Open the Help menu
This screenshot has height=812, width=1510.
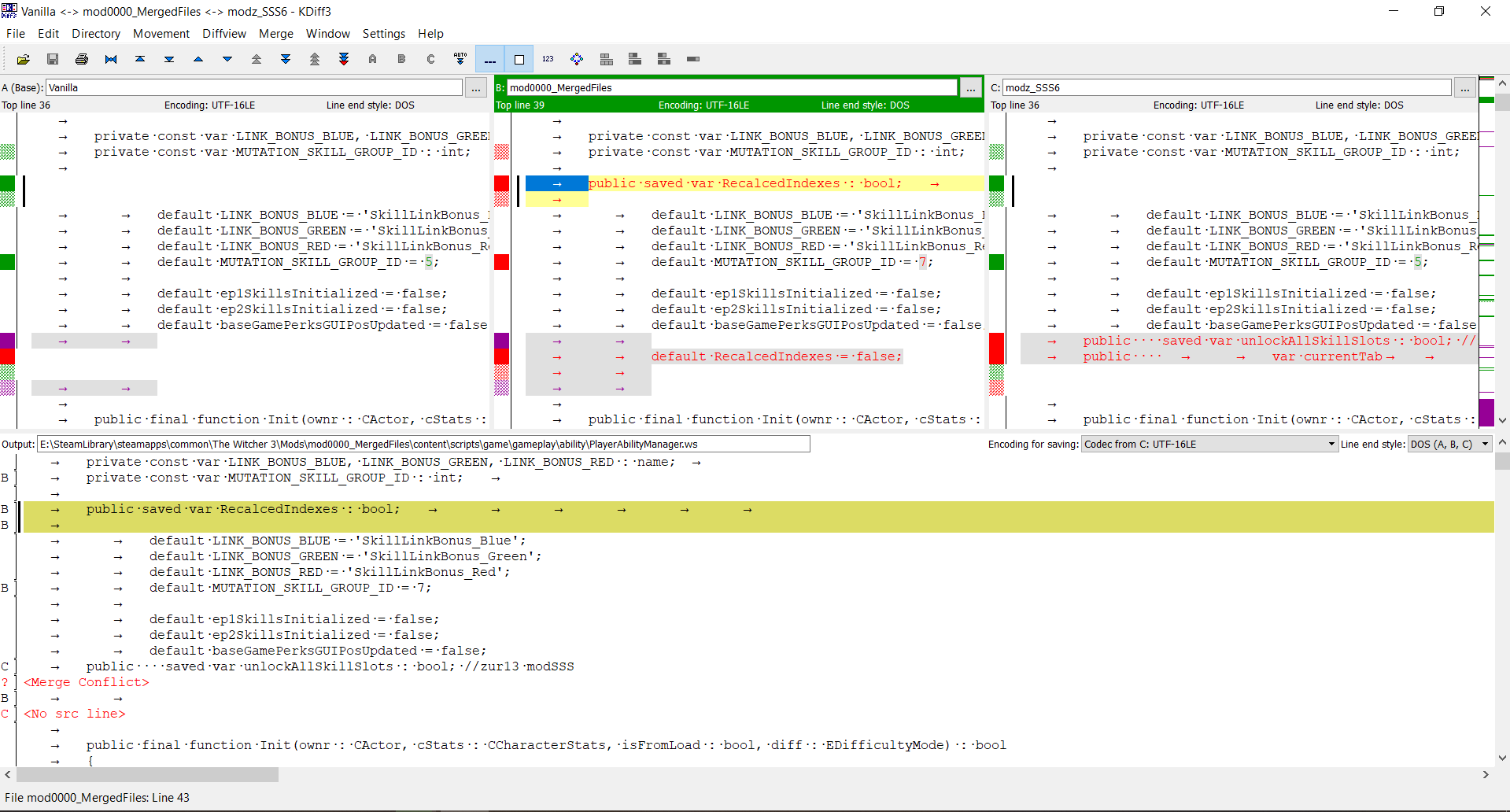point(430,34)
